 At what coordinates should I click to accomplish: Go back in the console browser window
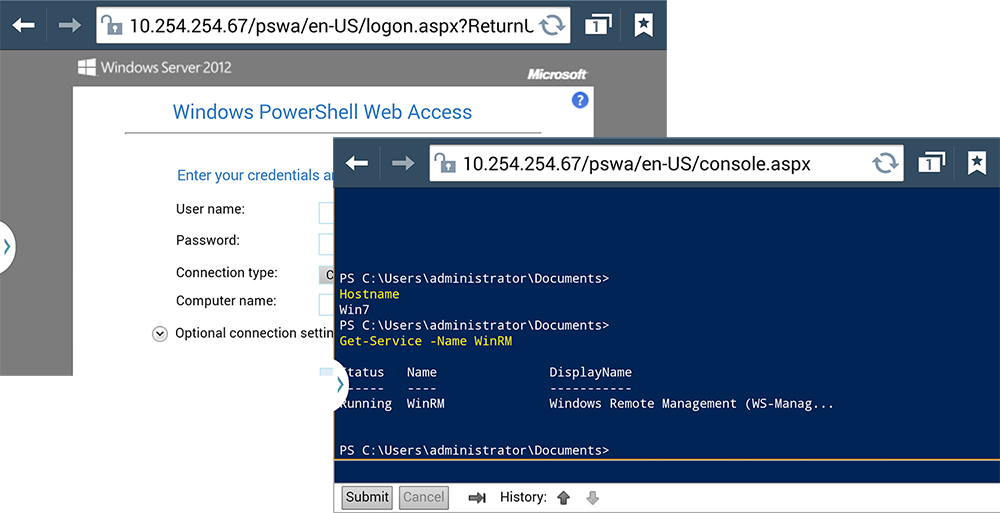(357, 163)
